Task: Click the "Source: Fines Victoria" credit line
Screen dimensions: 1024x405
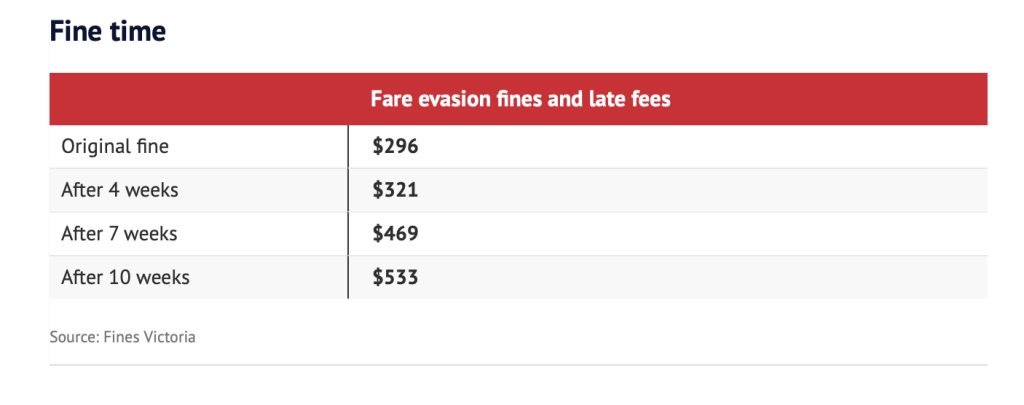Action: pyautogui.click(x=122, y=337)
